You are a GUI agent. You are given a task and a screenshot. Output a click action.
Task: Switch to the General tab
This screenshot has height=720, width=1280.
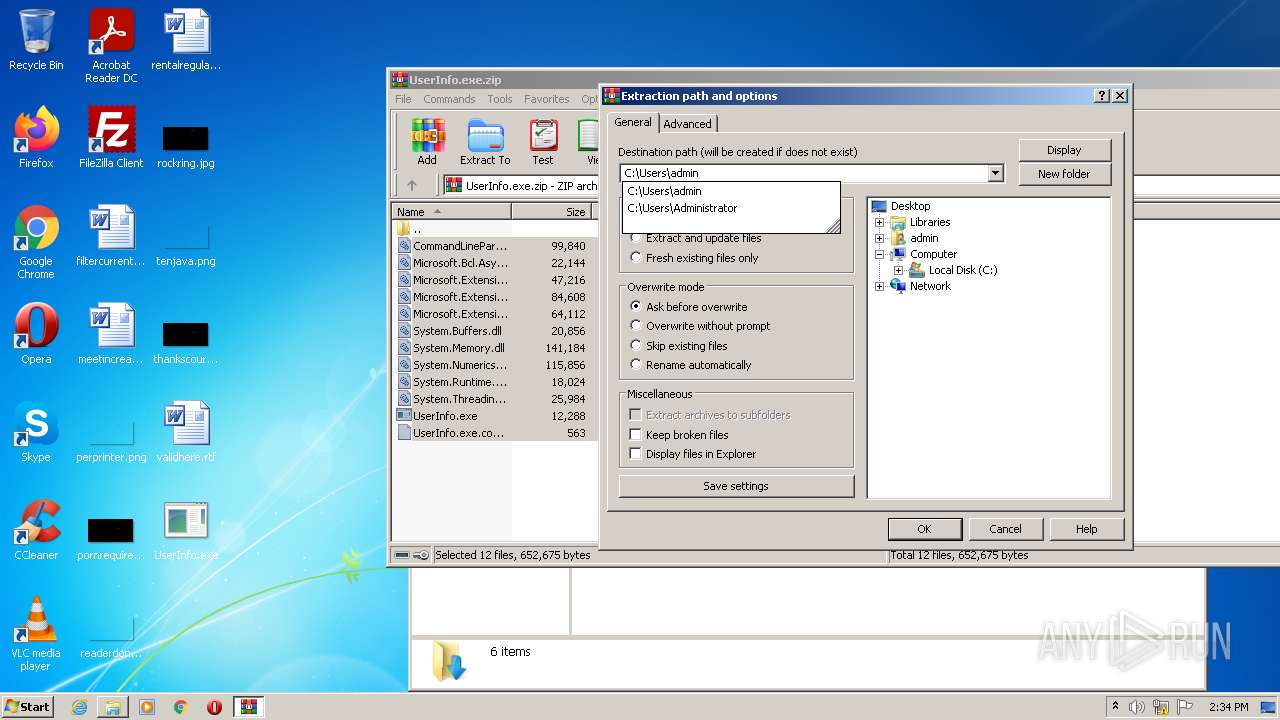pyautogui.click(x=632, y=122)
